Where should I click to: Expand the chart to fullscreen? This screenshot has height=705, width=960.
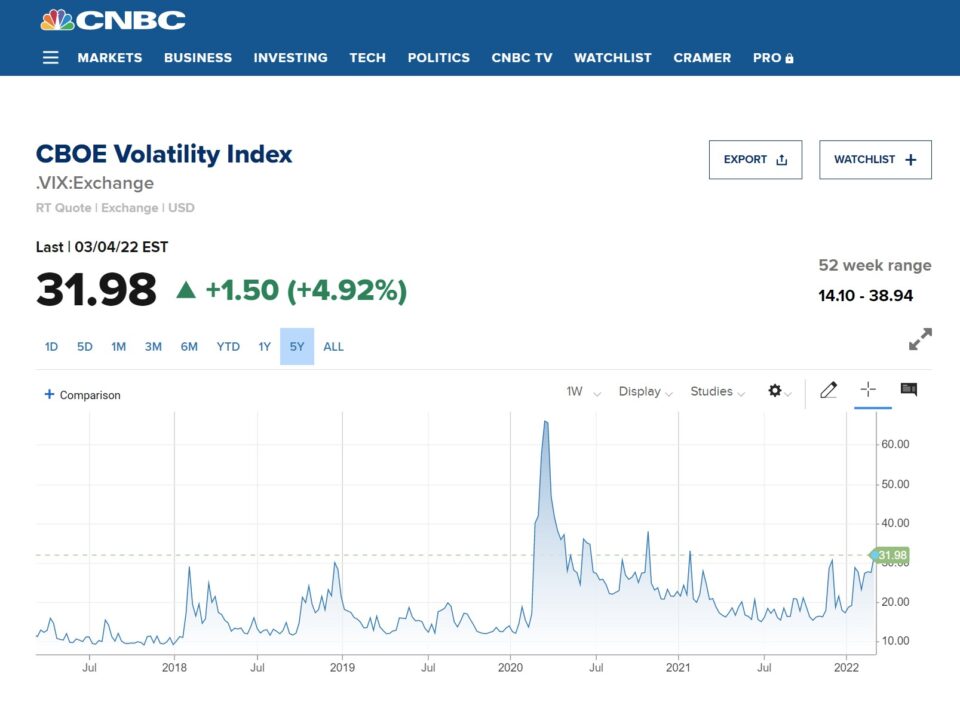(x=920, y=339)
